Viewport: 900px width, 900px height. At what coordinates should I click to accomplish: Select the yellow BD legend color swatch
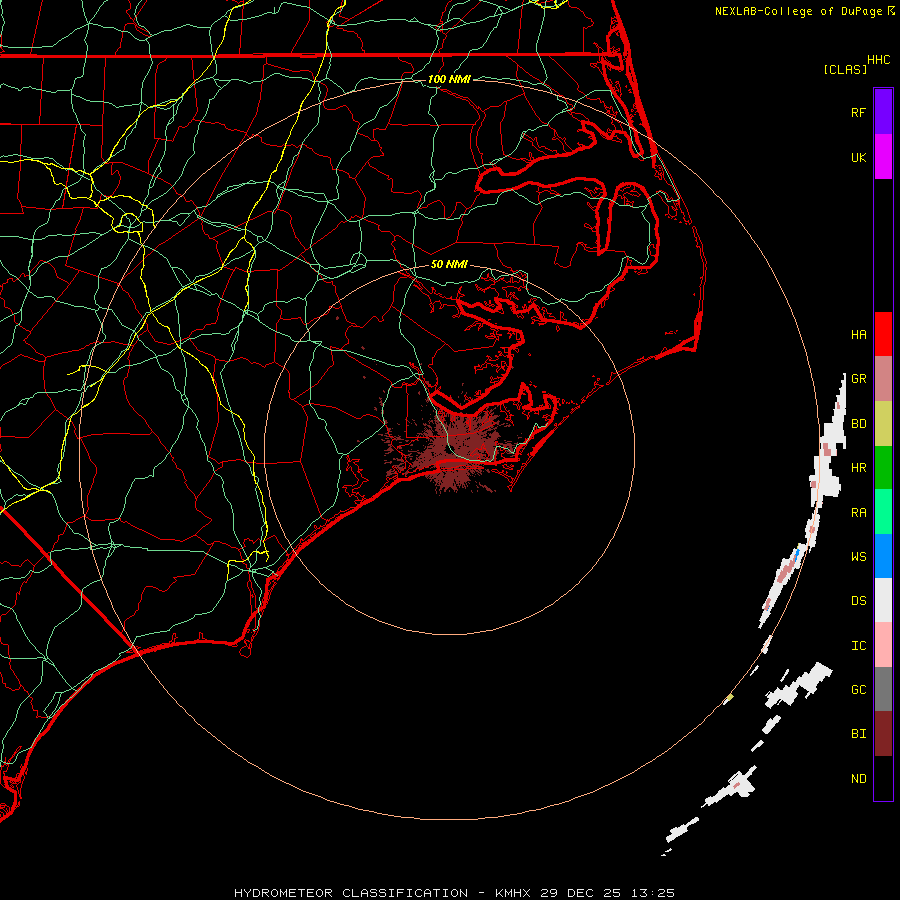[883, 423]
